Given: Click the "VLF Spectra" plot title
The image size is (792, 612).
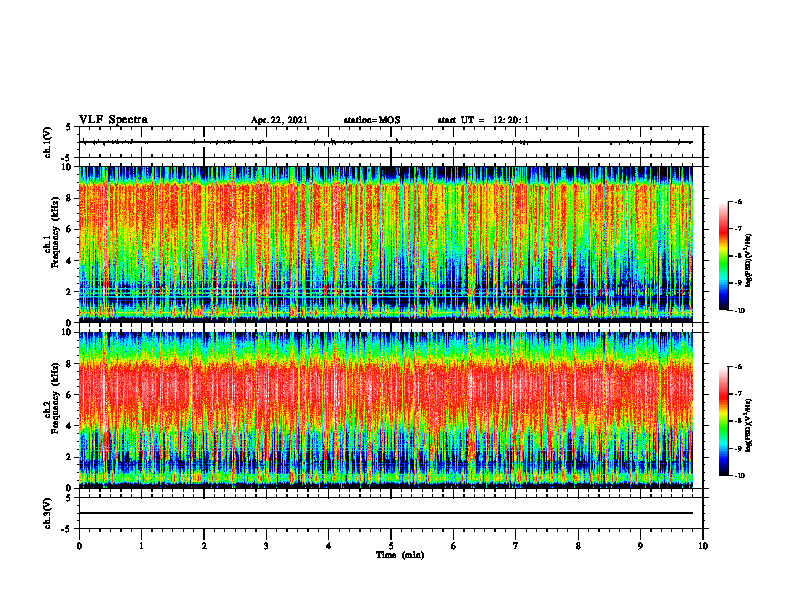Looking at the screenshot, I should coord(113,120).
